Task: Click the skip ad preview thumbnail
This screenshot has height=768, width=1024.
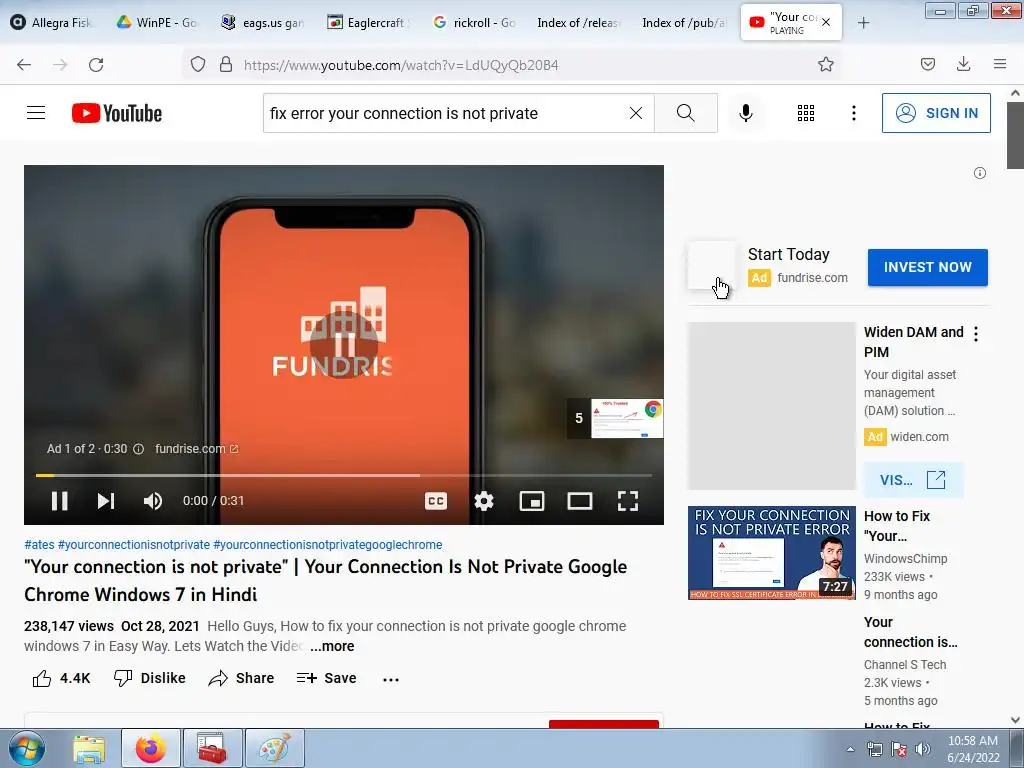Action: 615,419
